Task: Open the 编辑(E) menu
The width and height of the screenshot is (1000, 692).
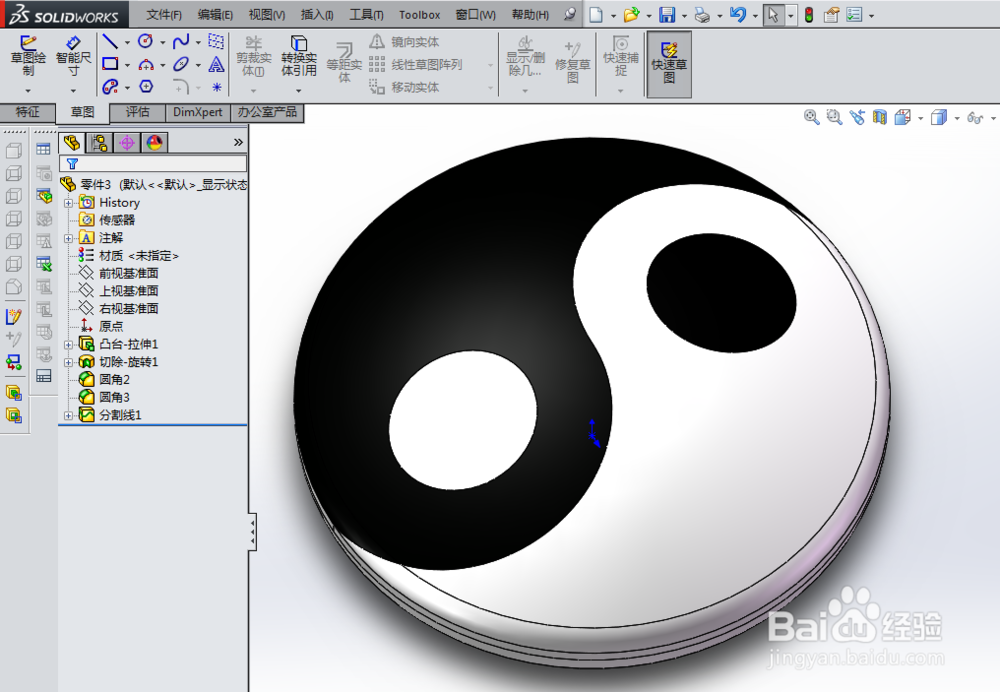Action: click(x=216, y=15)
